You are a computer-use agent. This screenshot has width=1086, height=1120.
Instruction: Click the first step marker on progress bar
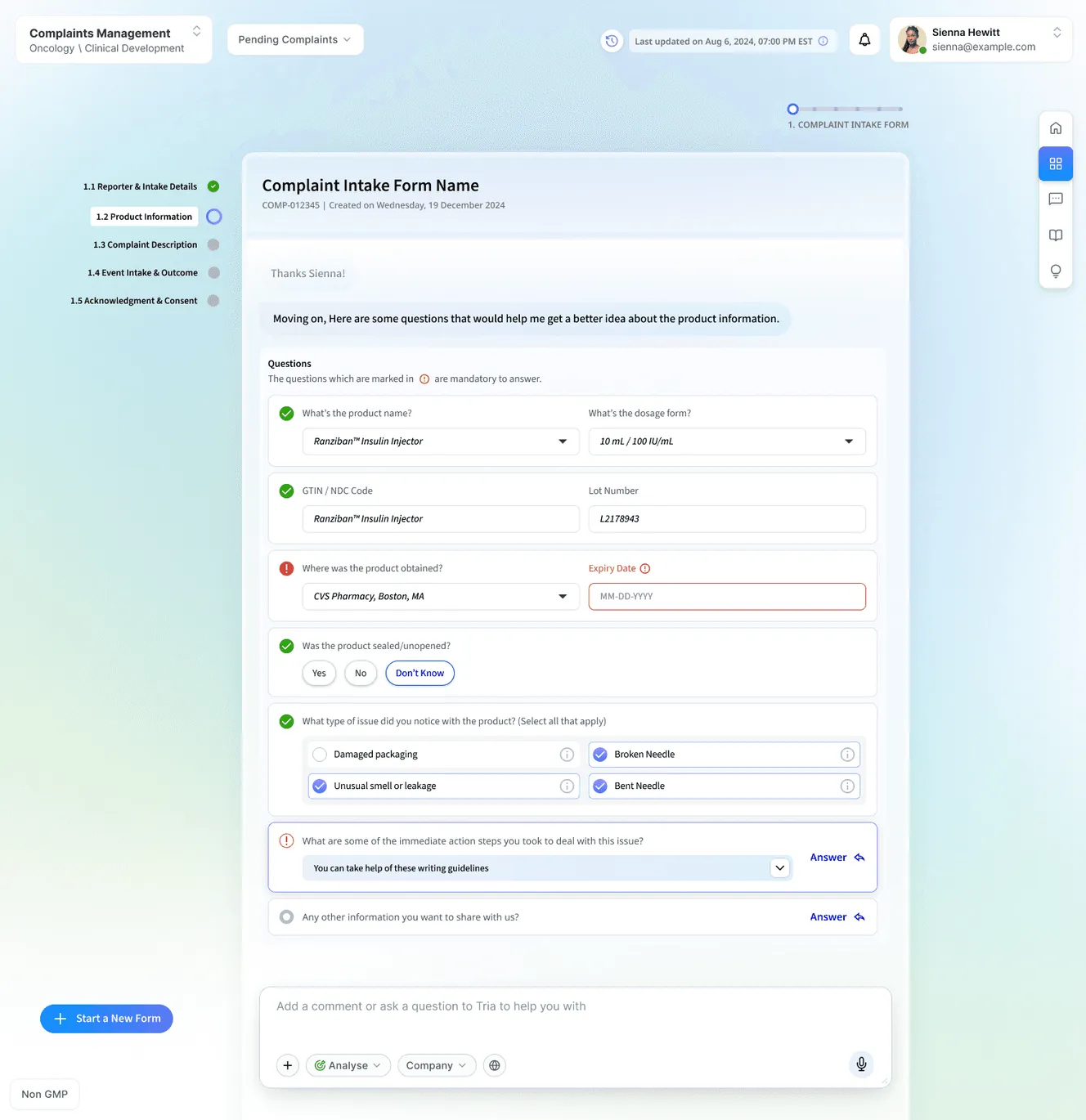(792, 109)
